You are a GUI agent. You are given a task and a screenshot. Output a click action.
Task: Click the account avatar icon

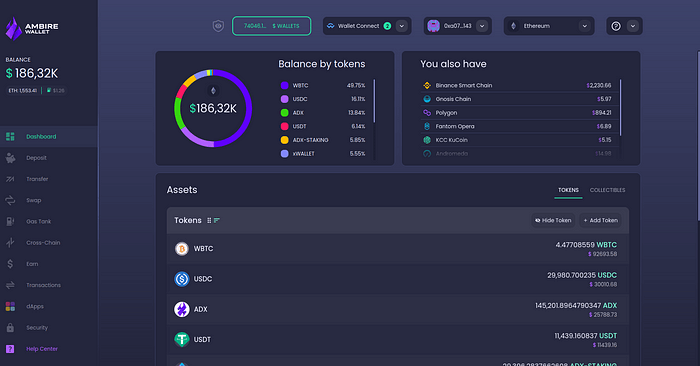tap(433, 26)
